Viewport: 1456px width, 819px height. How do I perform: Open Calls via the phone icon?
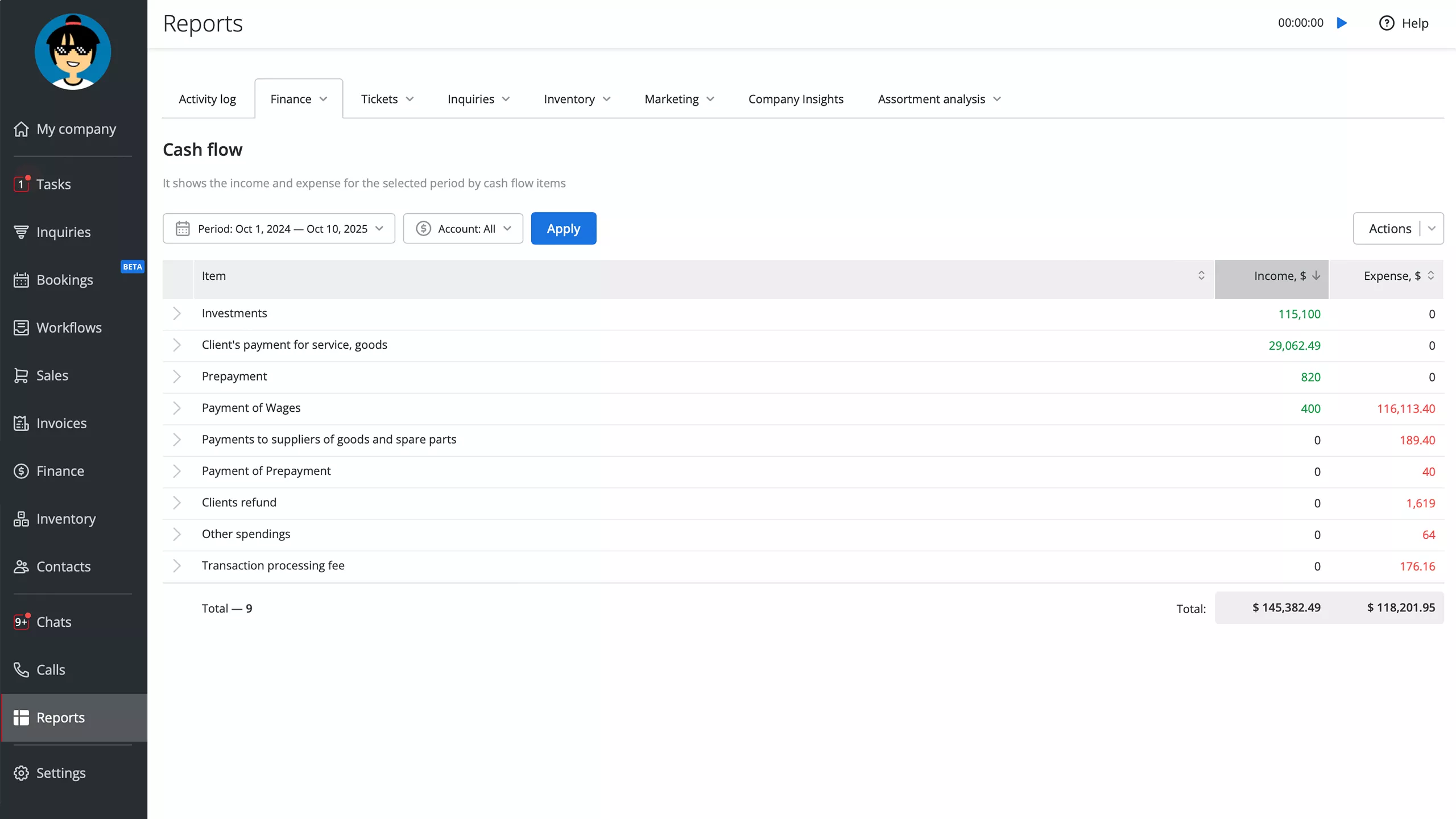coord(21,669)
